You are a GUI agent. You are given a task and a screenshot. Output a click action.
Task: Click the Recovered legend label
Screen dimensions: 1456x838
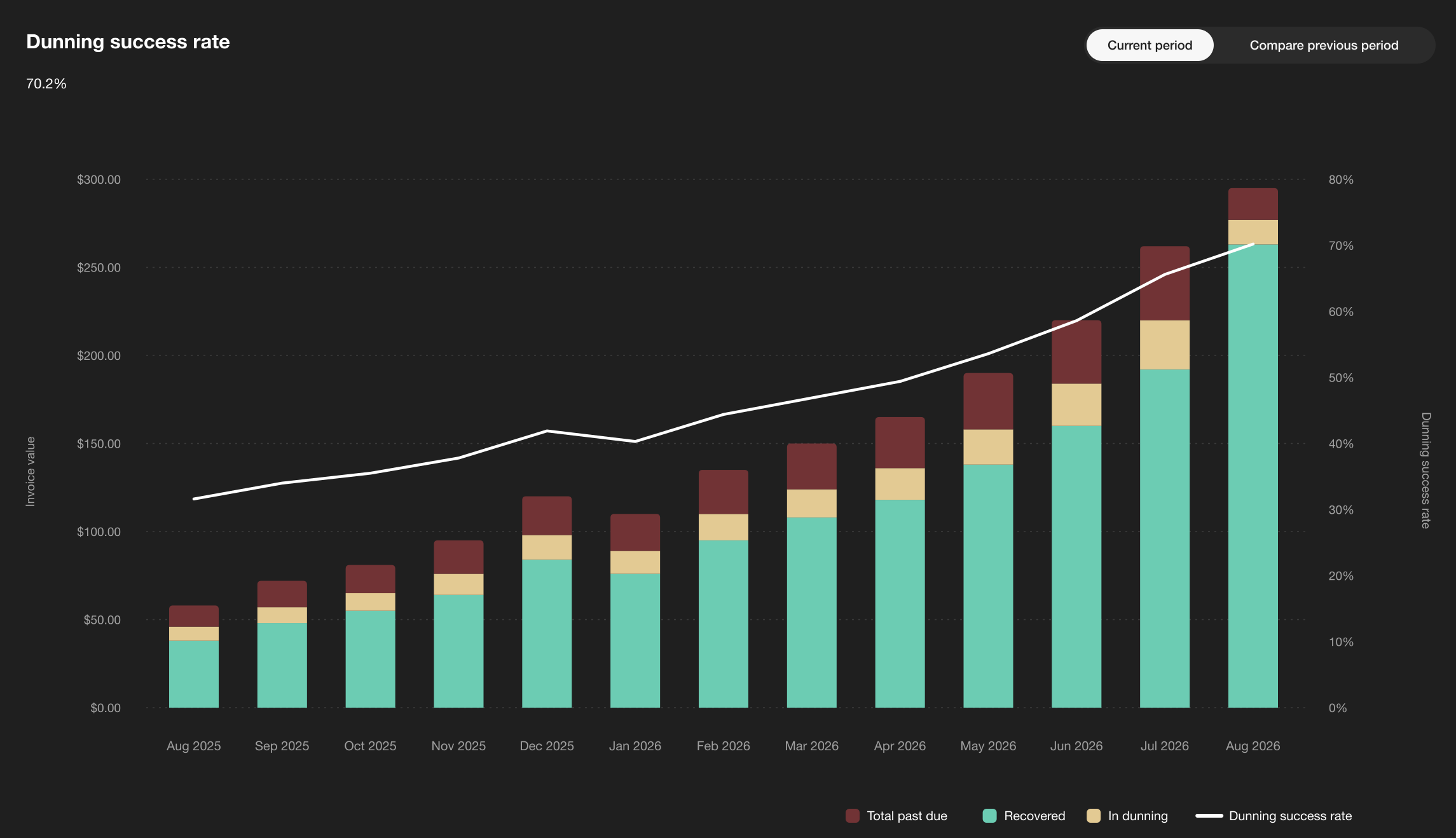[1034, 816]
